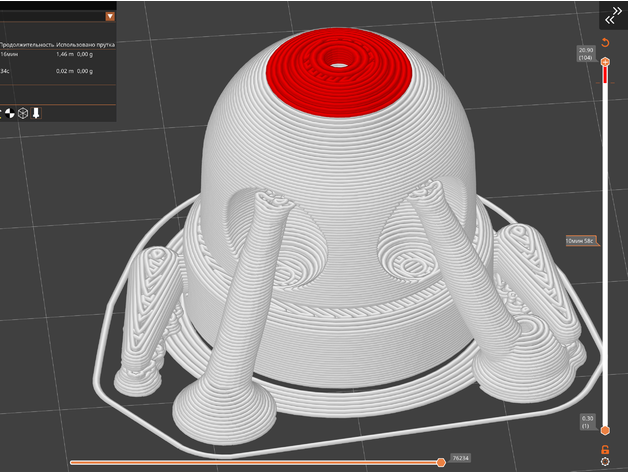
Task: Click the orange reset arrow above vertical slider
Action: 605,42
